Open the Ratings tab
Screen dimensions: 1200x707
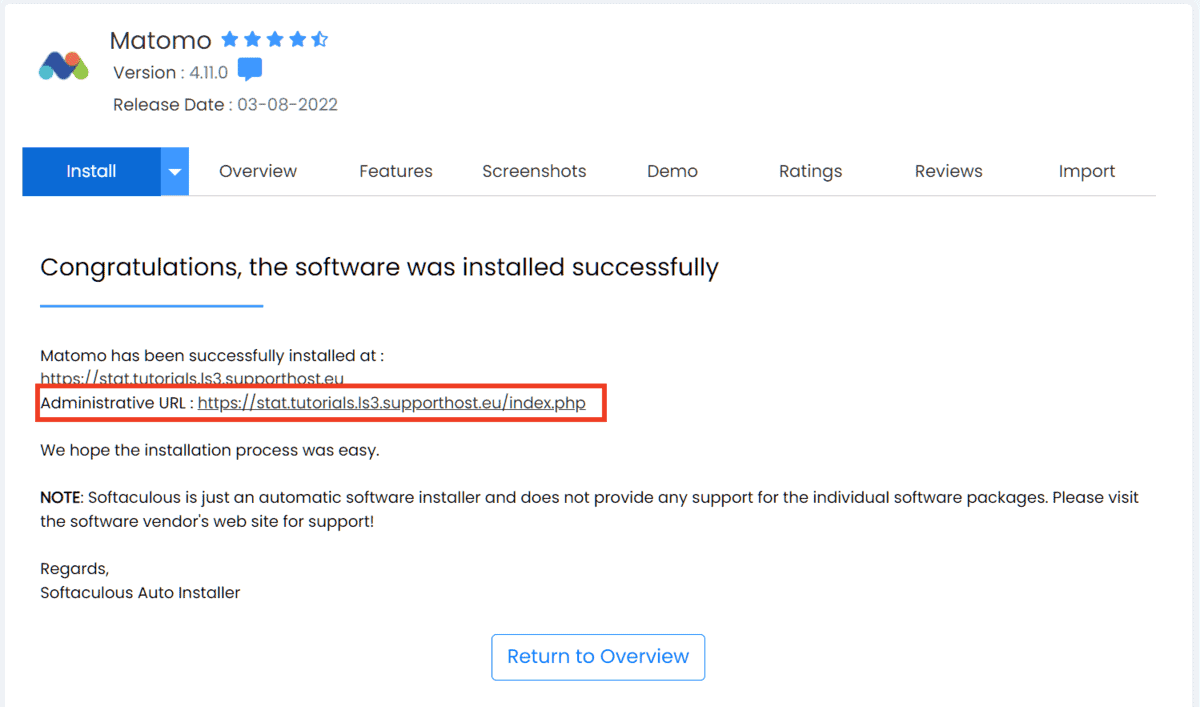pos(810,171)
